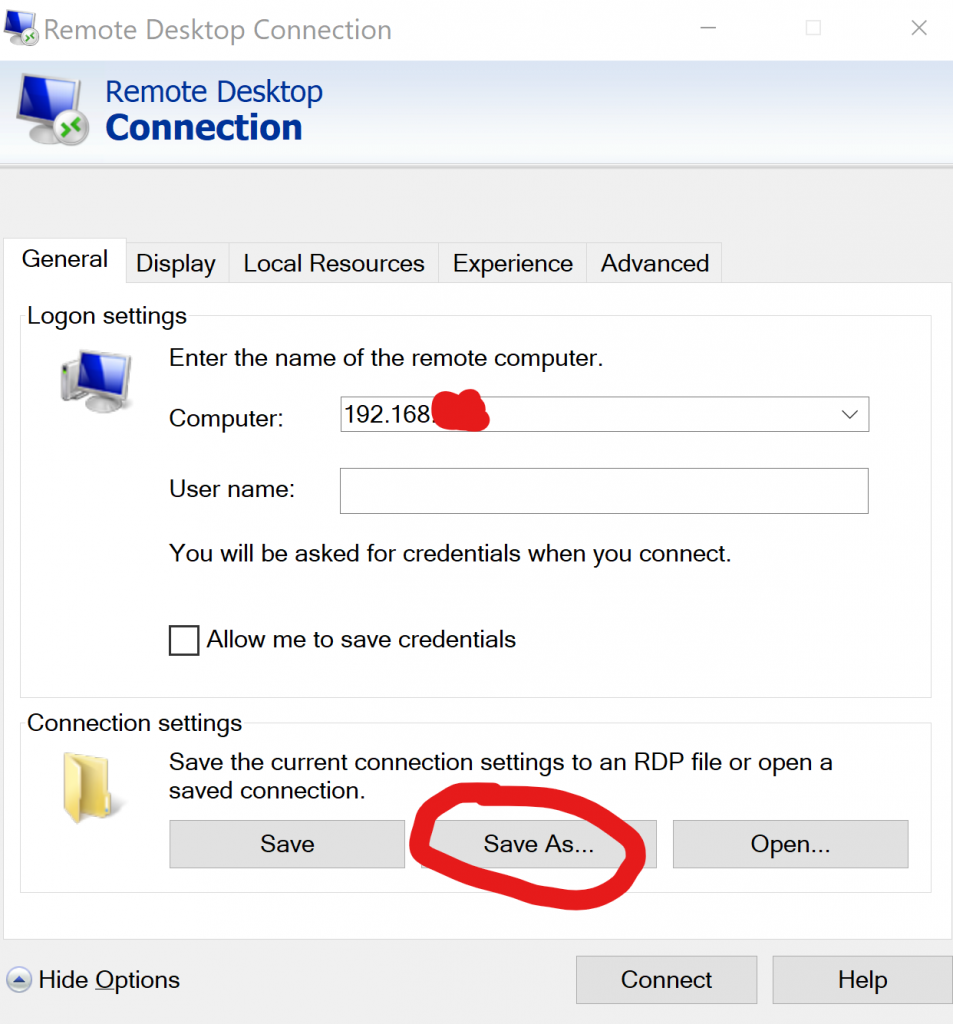Click the 'Computer:' label
Image resolution: width=953 pixels, height=1024 pixels.
[226, 418]
